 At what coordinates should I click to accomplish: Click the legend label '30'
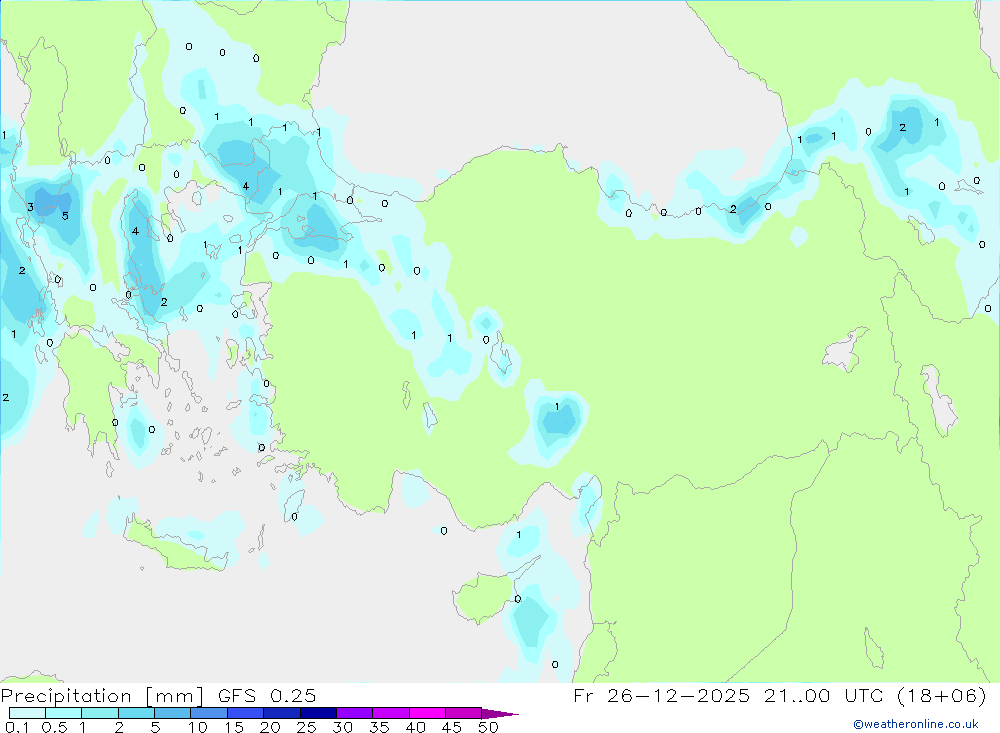point(343,727)
